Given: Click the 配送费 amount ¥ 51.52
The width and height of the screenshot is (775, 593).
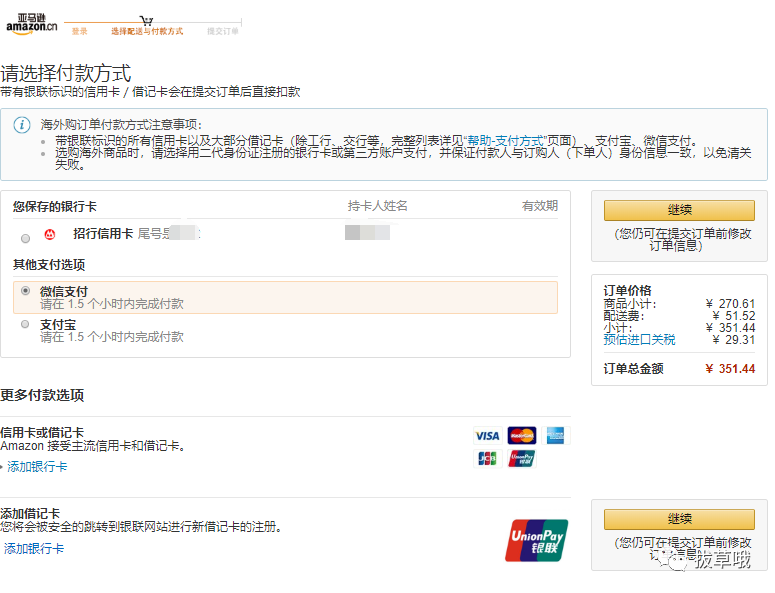Looking at the screenshot, I should (733, 315).
